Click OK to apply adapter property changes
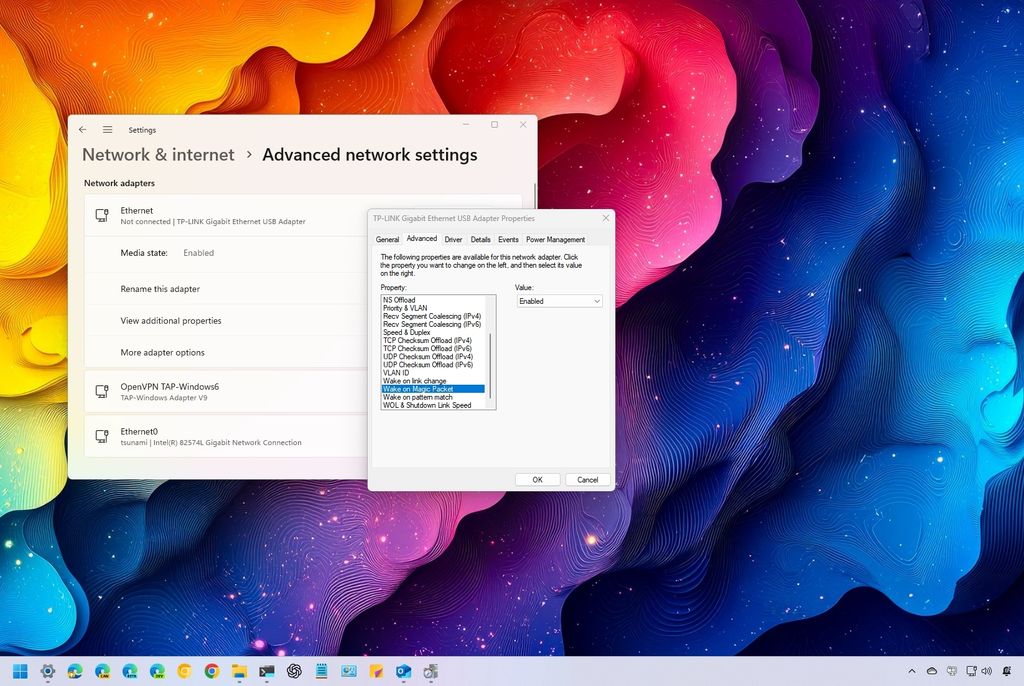The height and width of the screenshot is (686, 1024). pyautogui.click(x=537, y=479)
